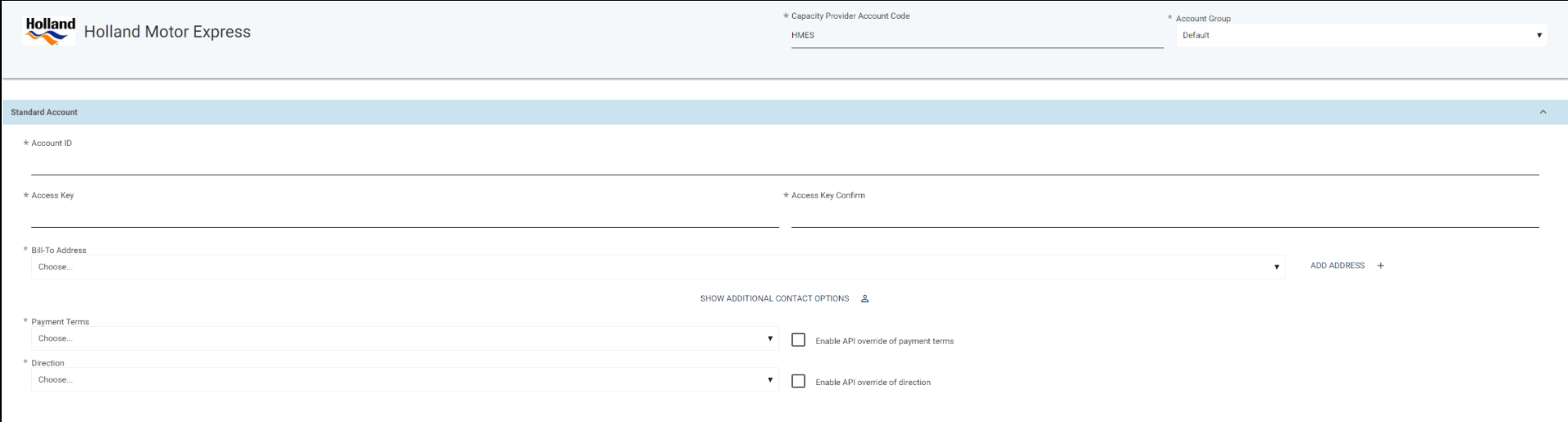Click the Standard Account header bar
The width and height of the screenshot is (1568, 422).
point(784,112)
